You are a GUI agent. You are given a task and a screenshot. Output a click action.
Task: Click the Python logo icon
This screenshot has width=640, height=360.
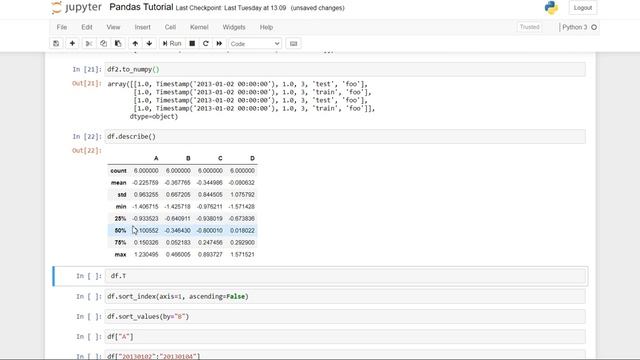551,8
